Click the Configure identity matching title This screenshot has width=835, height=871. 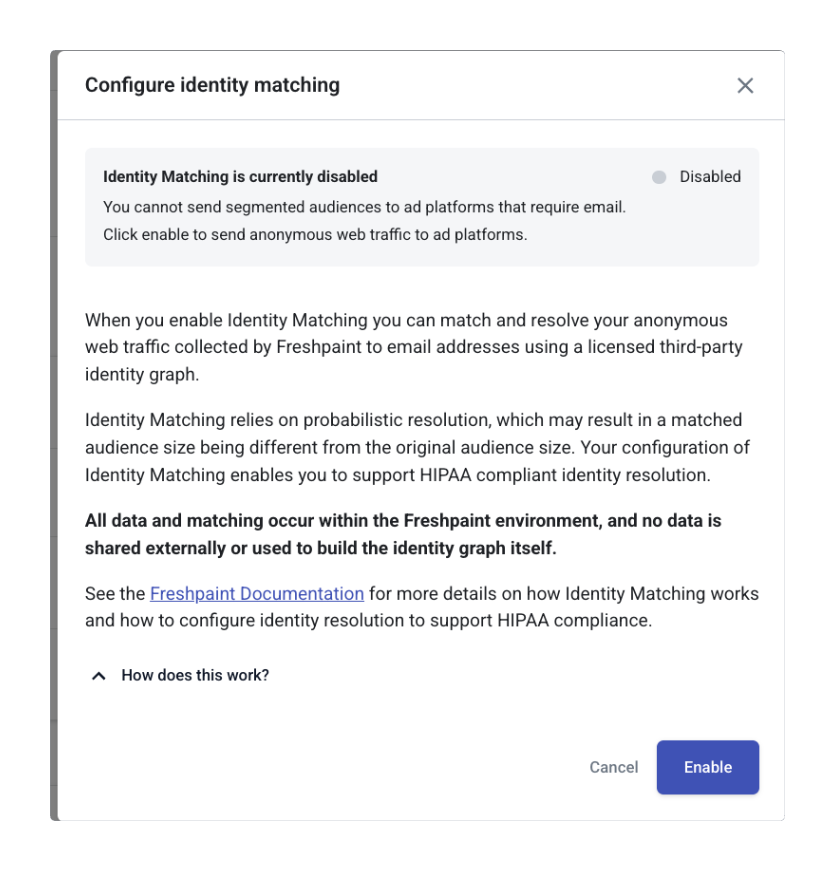(x=212, y=86)
